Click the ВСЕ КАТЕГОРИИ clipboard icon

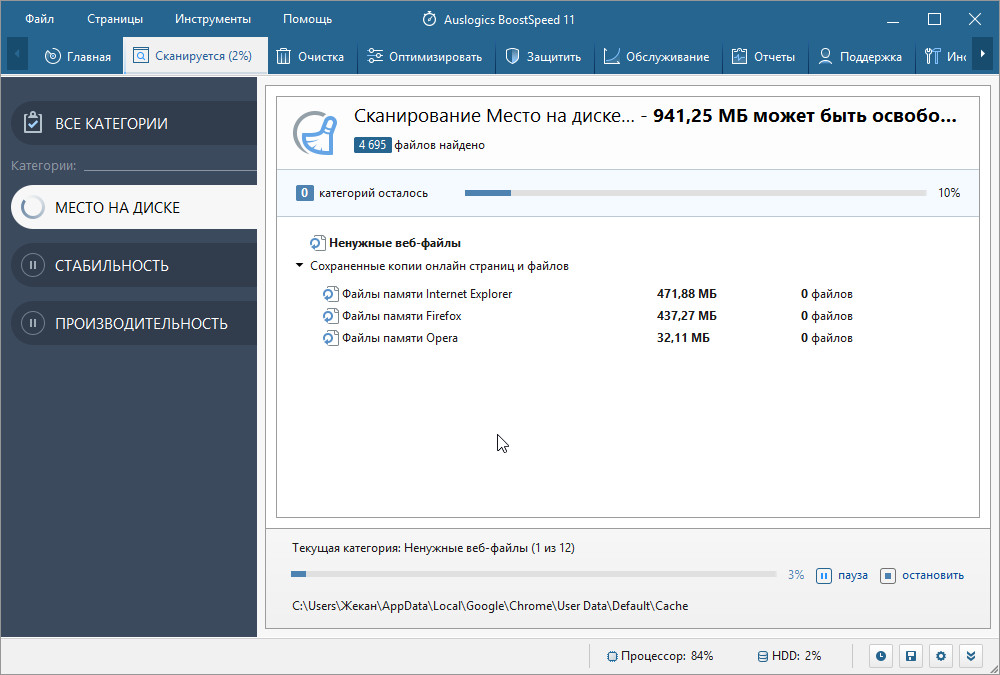(x=33, y=122)
